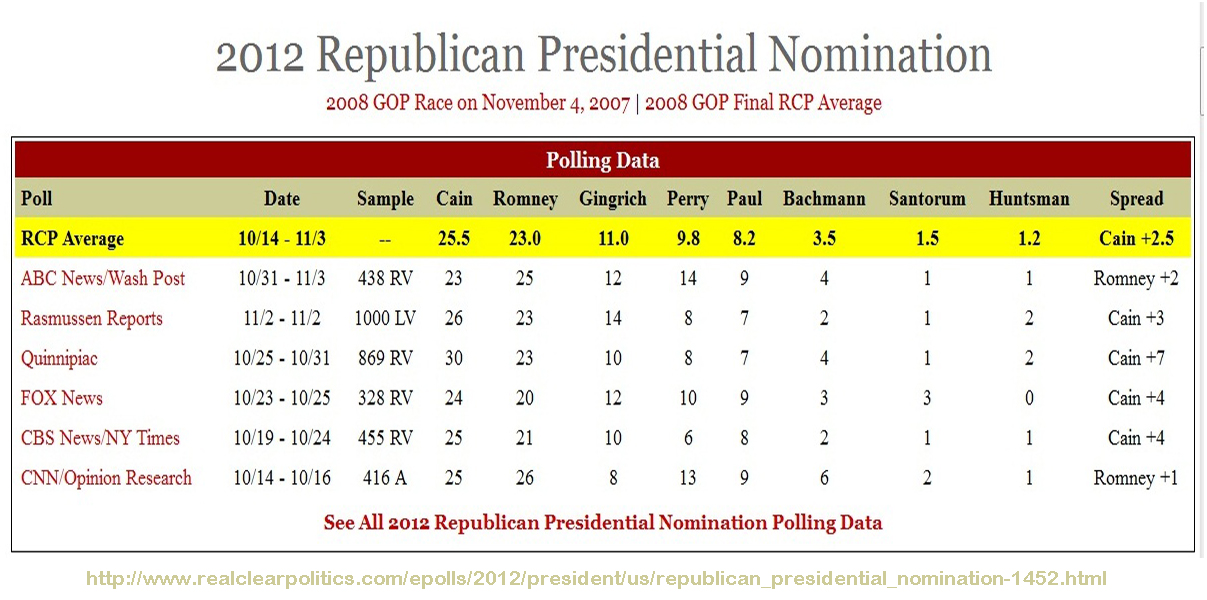This screenshot has width=1207, height=600.
Task: Click the realclearpolitics.com URL at the bottom
Action: point(597,578)
